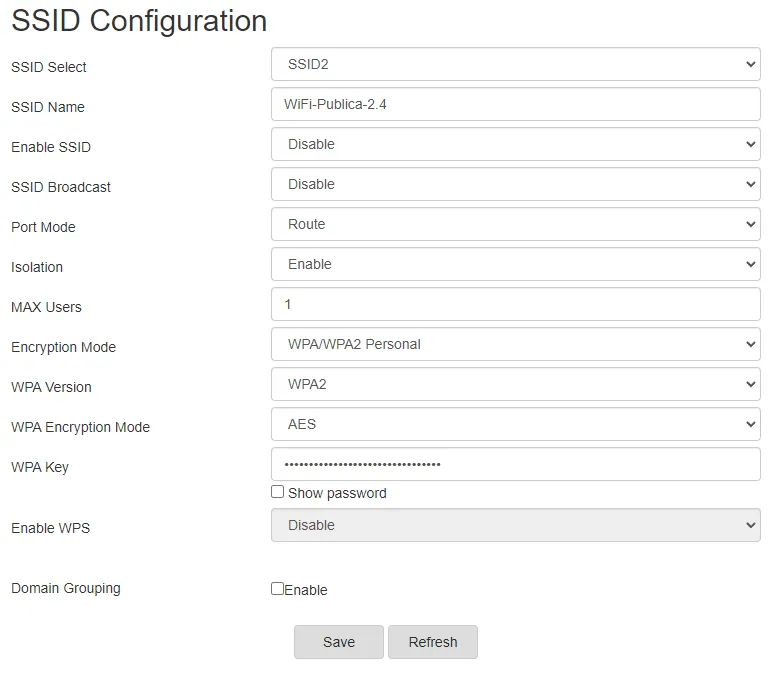Image resolution: width=781 pixels, height=681 pixels.
Task: Enable the Domain Grouping checkbox
Action: (x=278, y=589)
